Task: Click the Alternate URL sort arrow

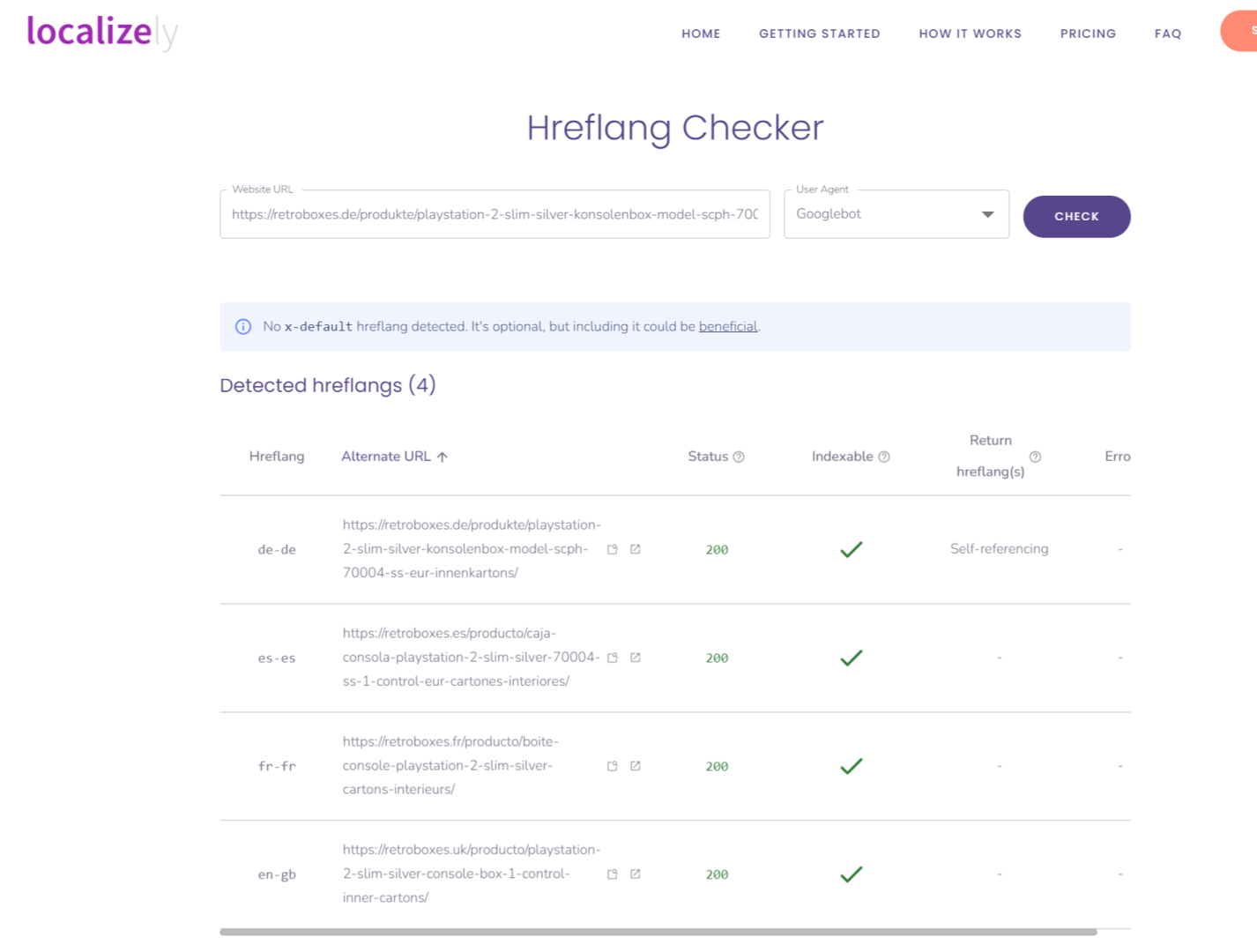Action: [x=443, y=457]
